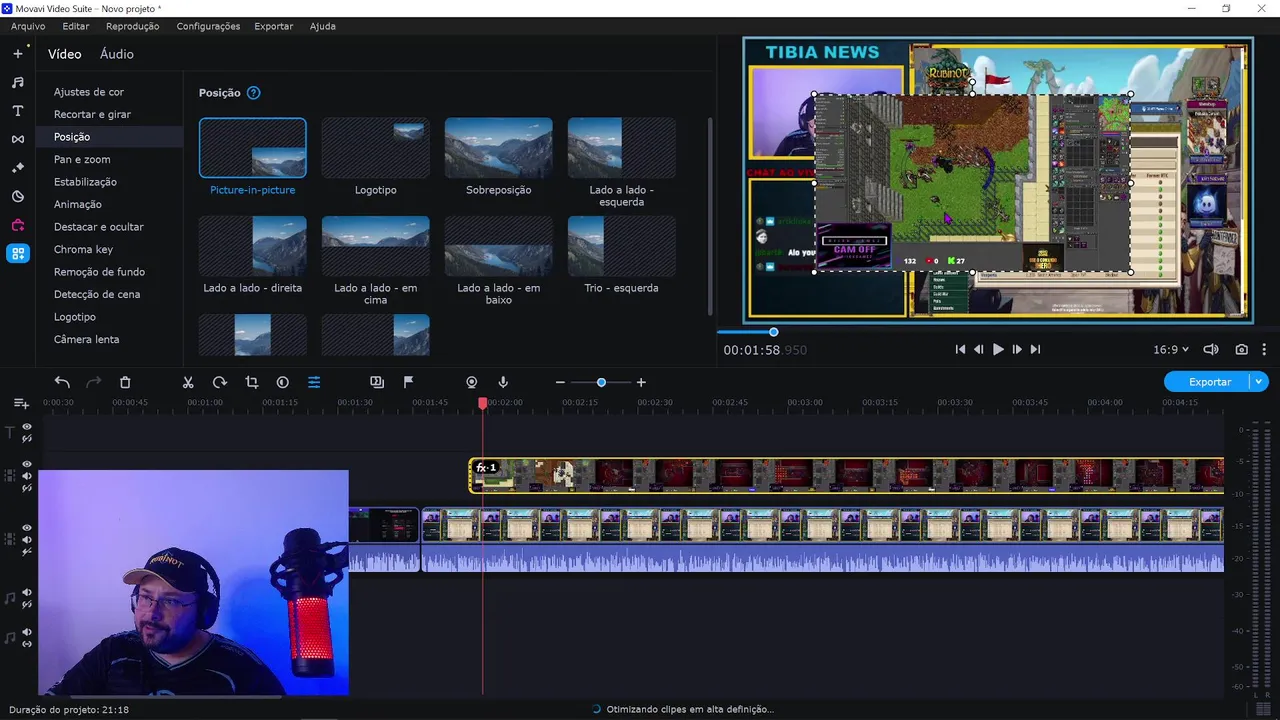Open the pink shopping bag store icon
This screenshot has height=720, width=1280.
click(x=18, y=225)
